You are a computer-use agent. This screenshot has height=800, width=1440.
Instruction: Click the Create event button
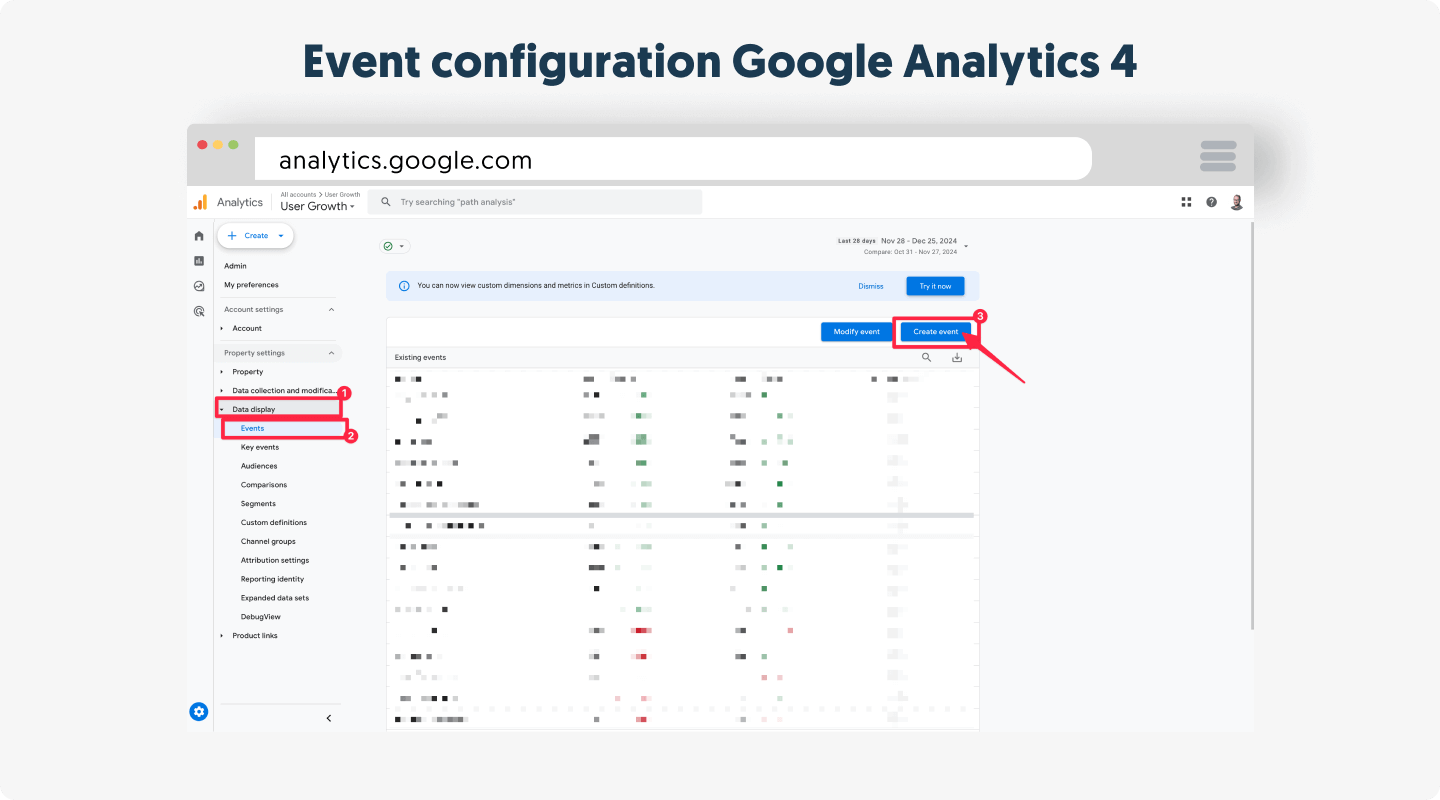[935, 332]
